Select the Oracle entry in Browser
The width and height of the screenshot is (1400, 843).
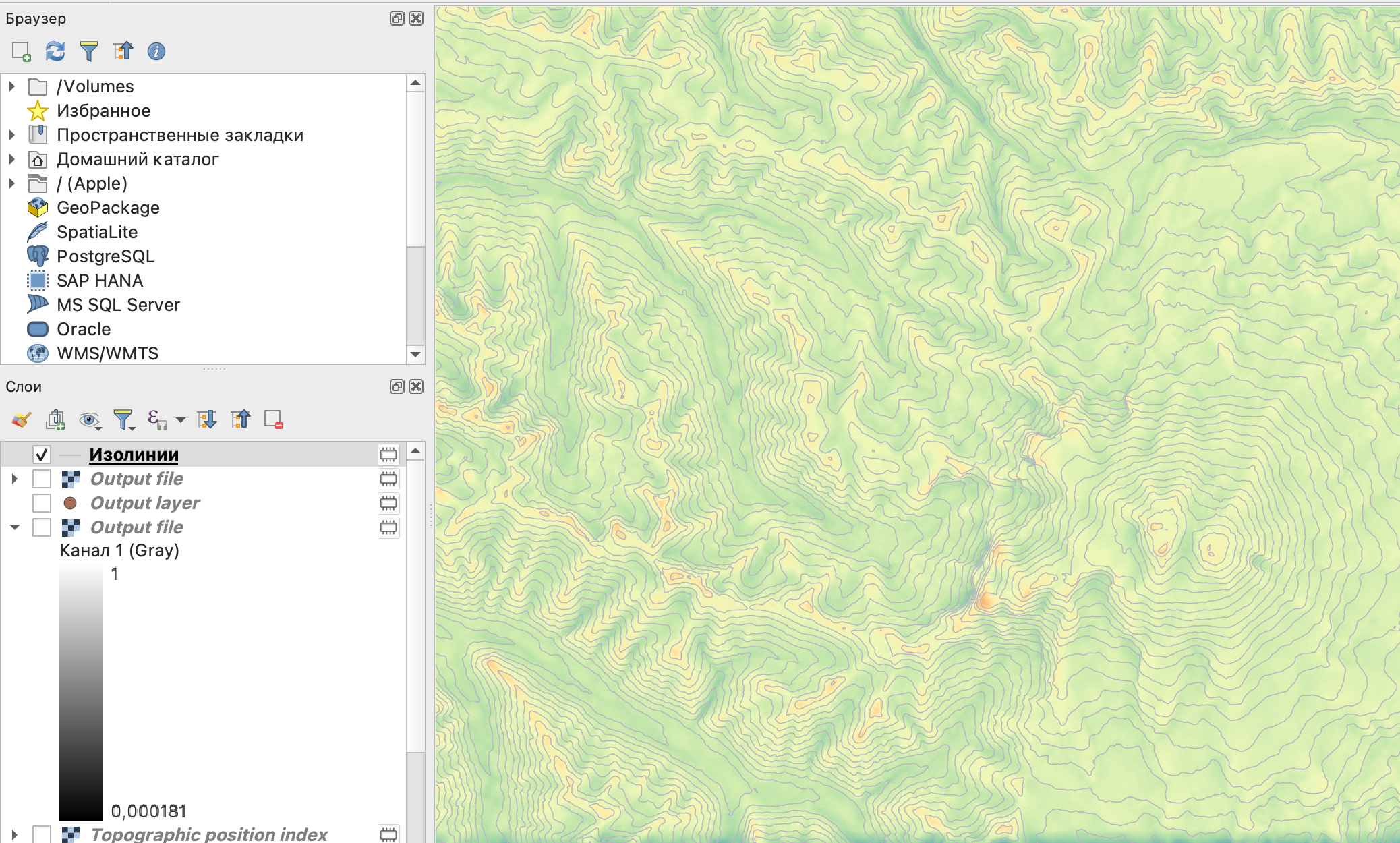click(x=84, y=329)
